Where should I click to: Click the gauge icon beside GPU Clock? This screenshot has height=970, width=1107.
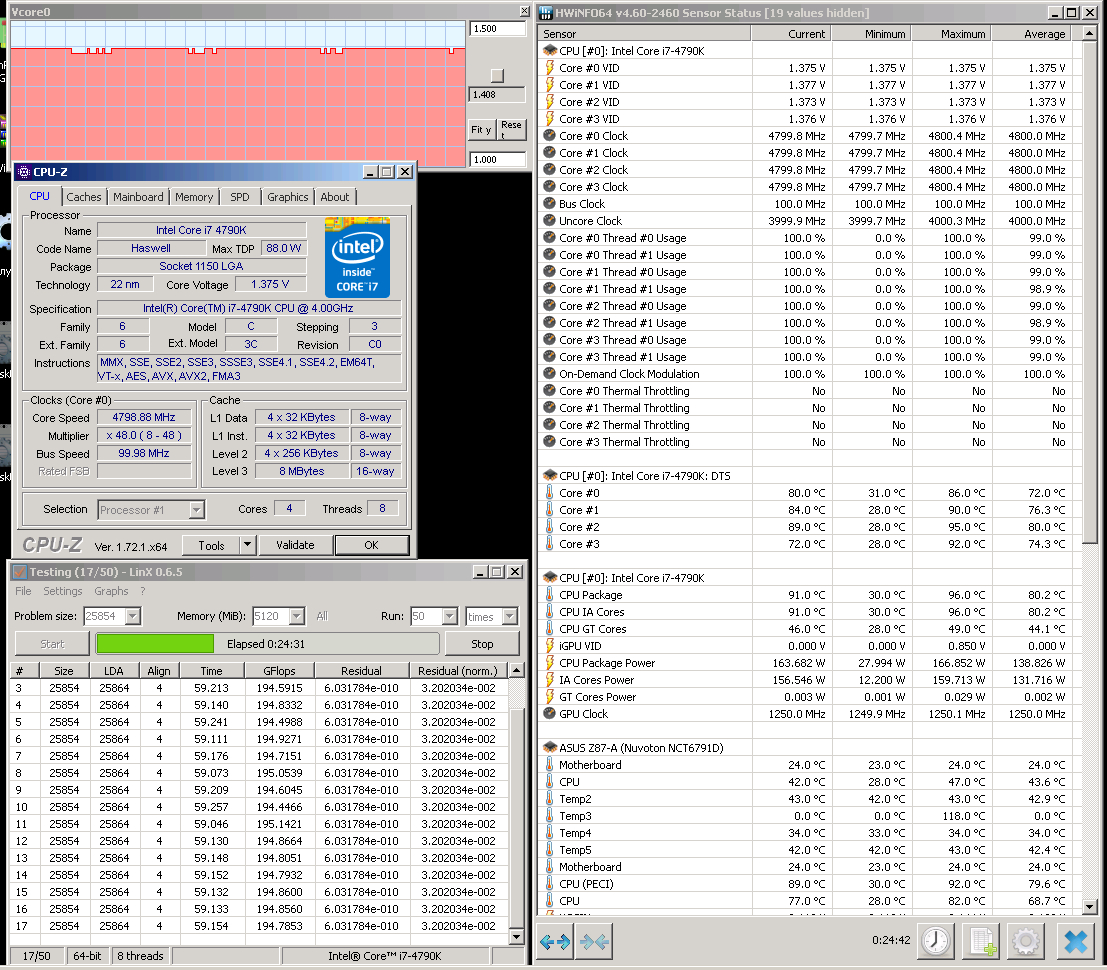coord(550,714)
